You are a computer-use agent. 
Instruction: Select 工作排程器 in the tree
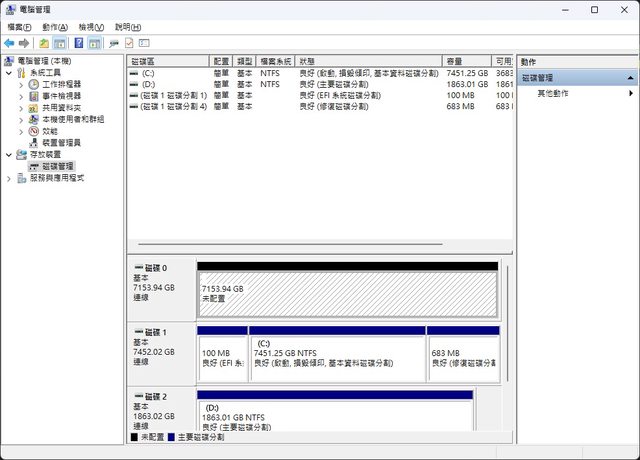(x=61, y=85)
